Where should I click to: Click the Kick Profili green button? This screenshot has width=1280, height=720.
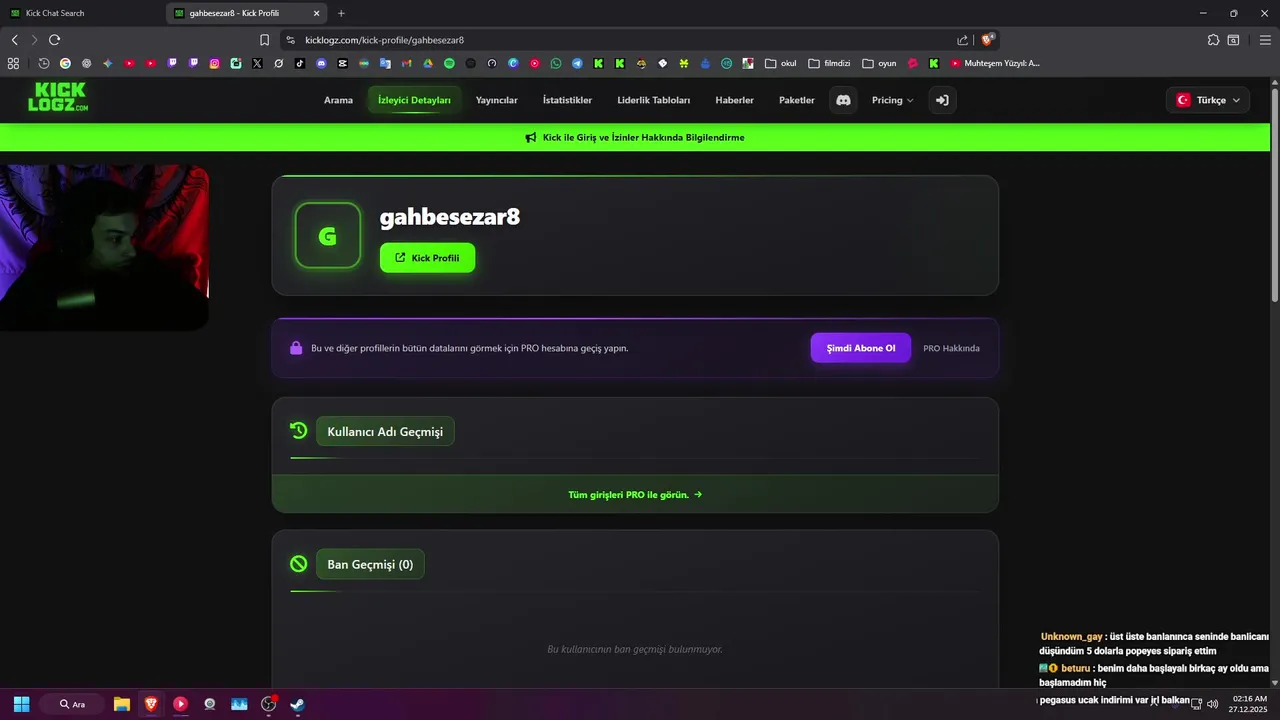click(427, 258)
